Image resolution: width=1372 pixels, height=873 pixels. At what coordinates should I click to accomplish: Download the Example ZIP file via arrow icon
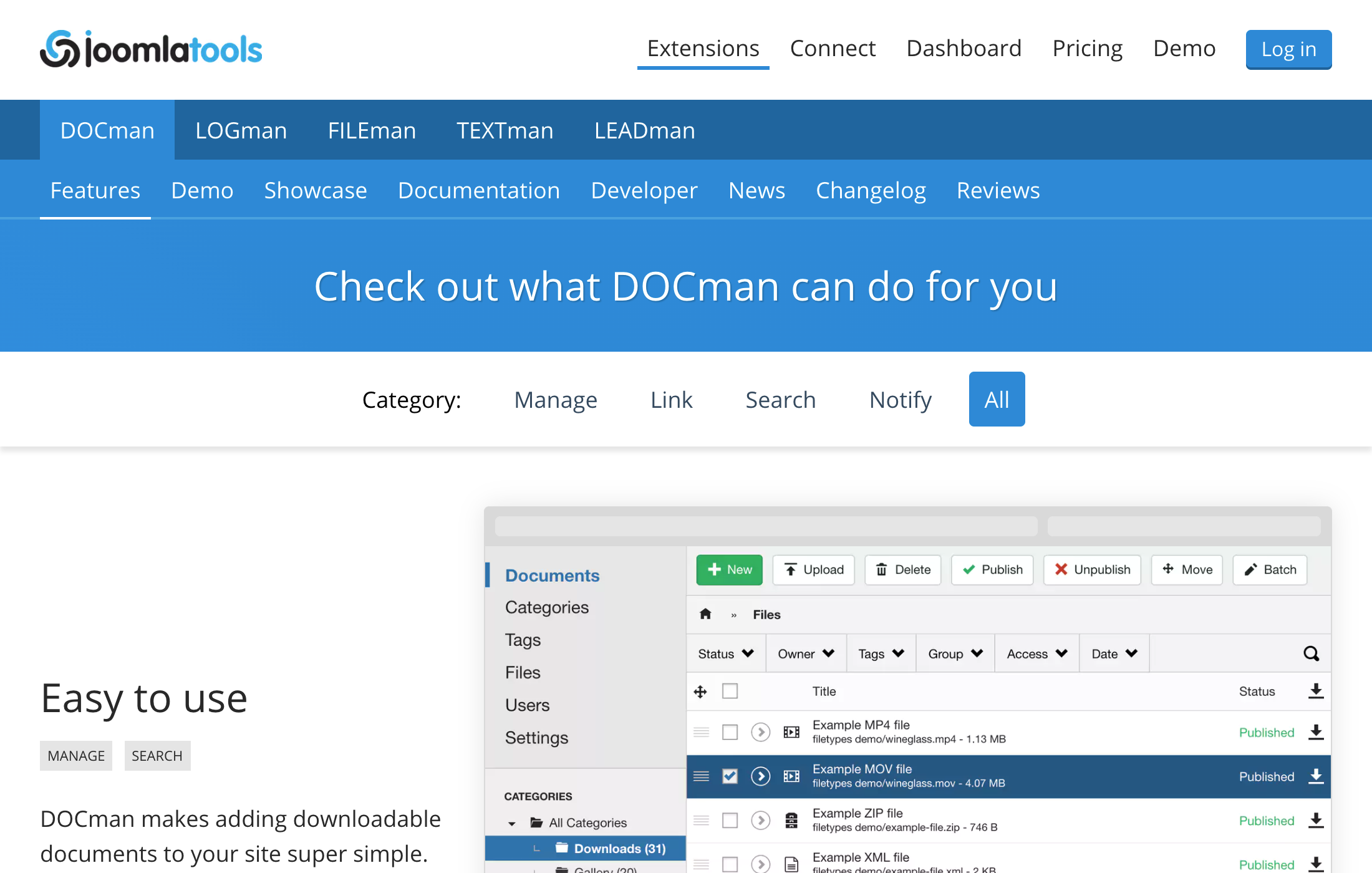click(x=1316, y=821)
